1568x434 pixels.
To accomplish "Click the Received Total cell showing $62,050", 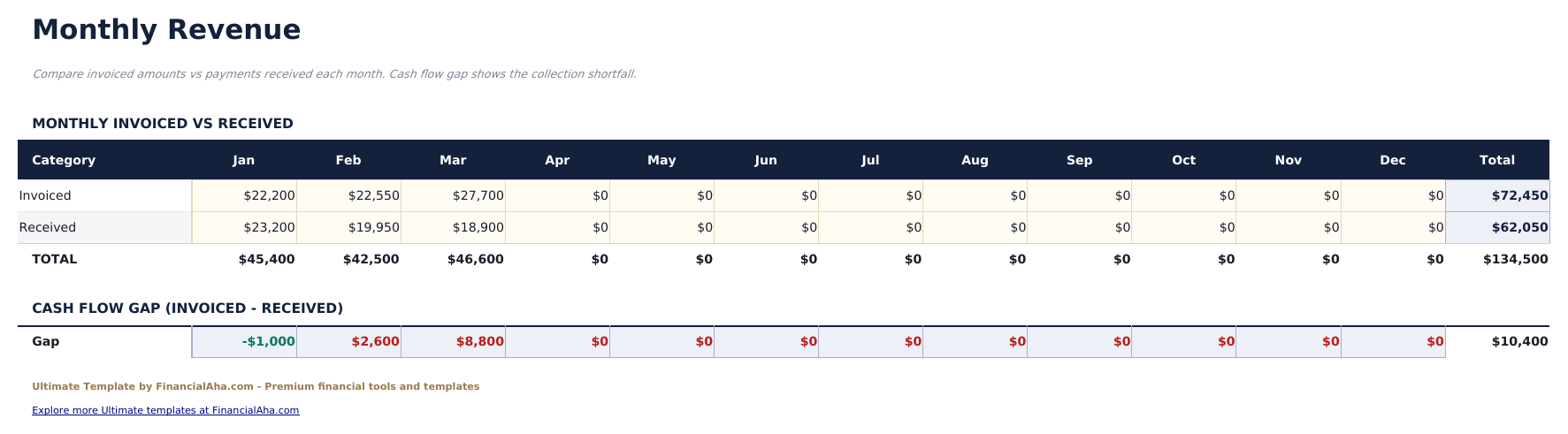I will pos(1497,227).
